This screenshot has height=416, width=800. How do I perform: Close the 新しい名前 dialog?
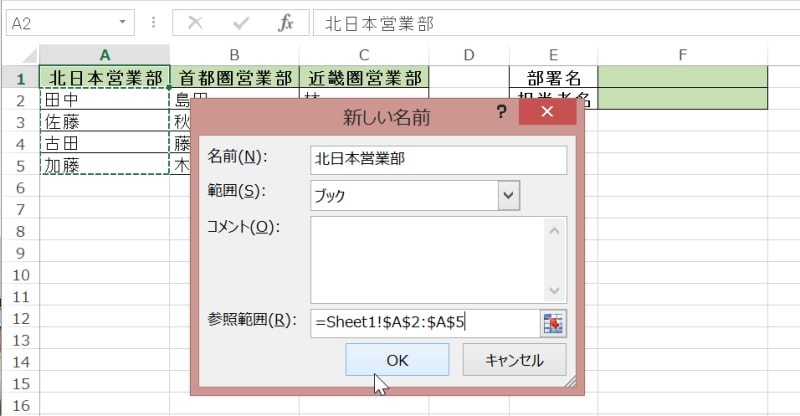click(547, 111)
